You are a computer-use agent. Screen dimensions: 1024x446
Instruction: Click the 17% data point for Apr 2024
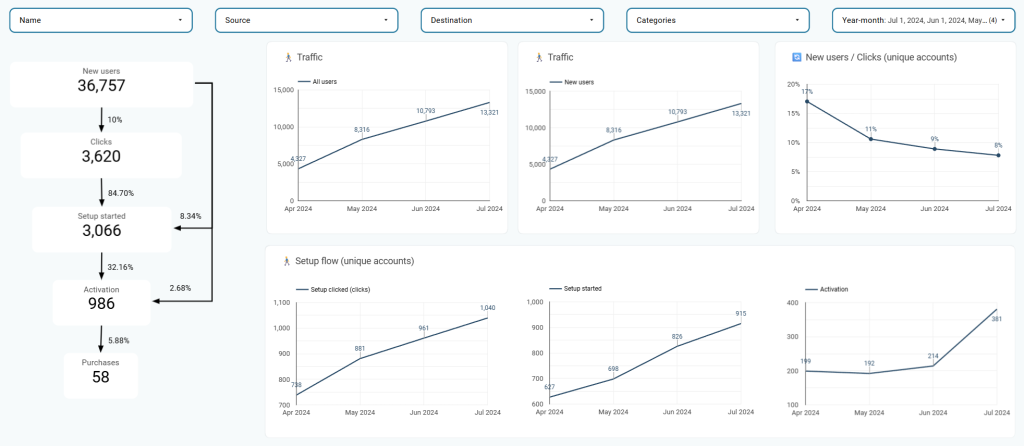pyautogui.click(x=807, y=102)
